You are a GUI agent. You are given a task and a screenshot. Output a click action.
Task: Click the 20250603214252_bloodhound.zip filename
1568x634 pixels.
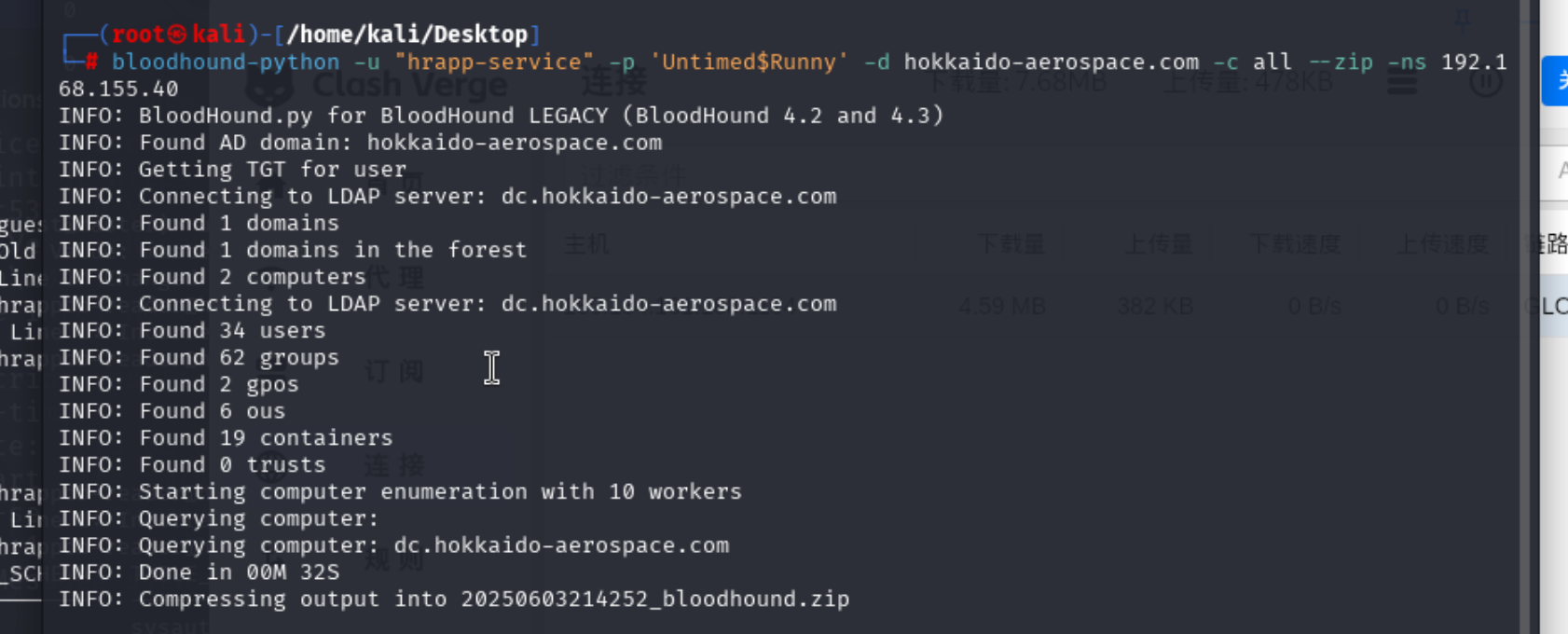(x=655, y=600)
